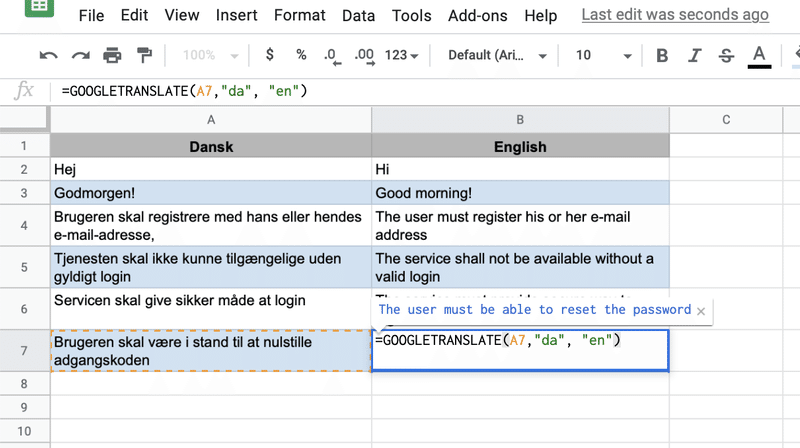Open the 123 more formats dropdown

(x=402, y=55)
